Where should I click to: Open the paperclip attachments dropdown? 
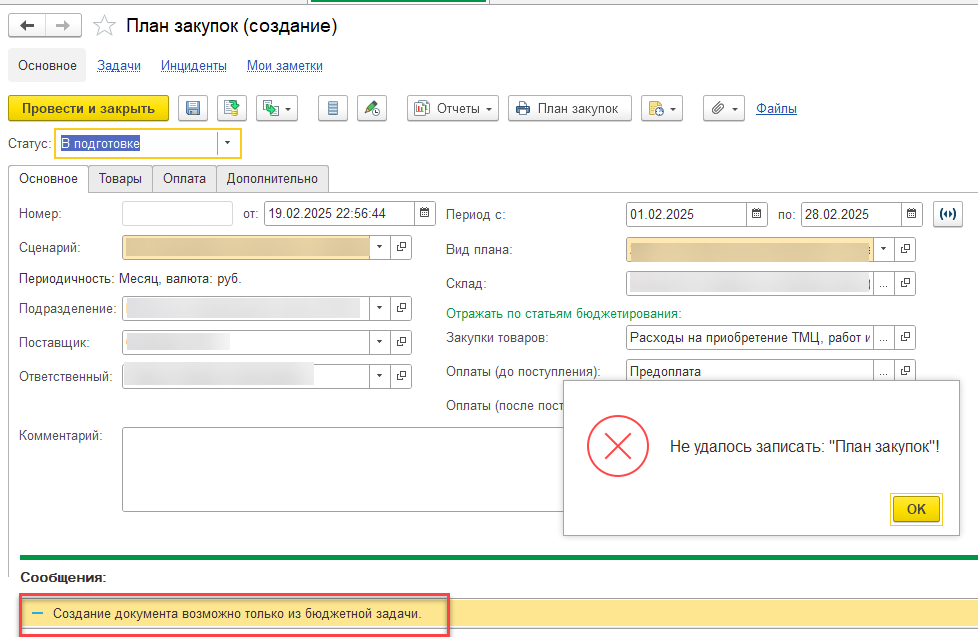pos(724,109)
